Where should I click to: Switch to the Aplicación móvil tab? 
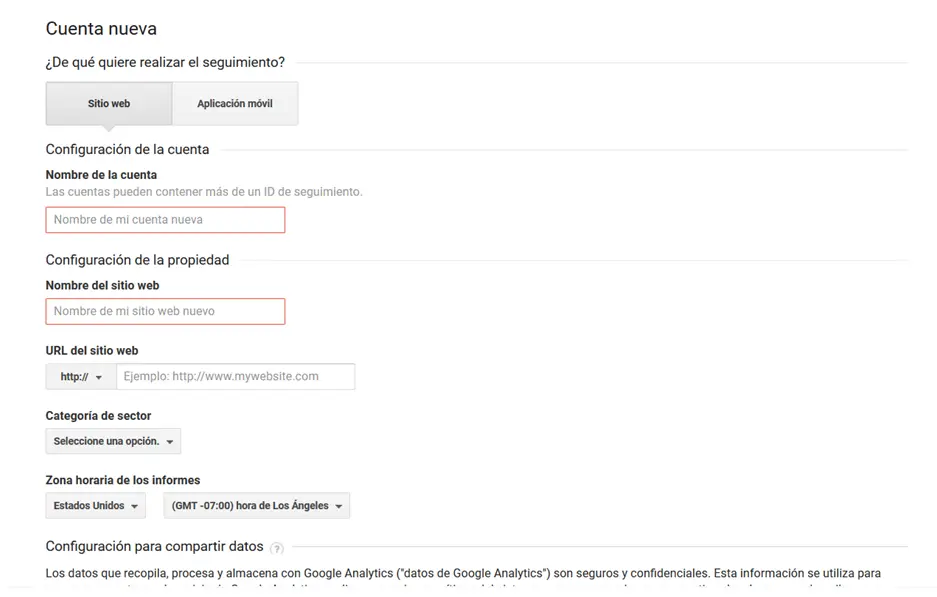(235, 103)
